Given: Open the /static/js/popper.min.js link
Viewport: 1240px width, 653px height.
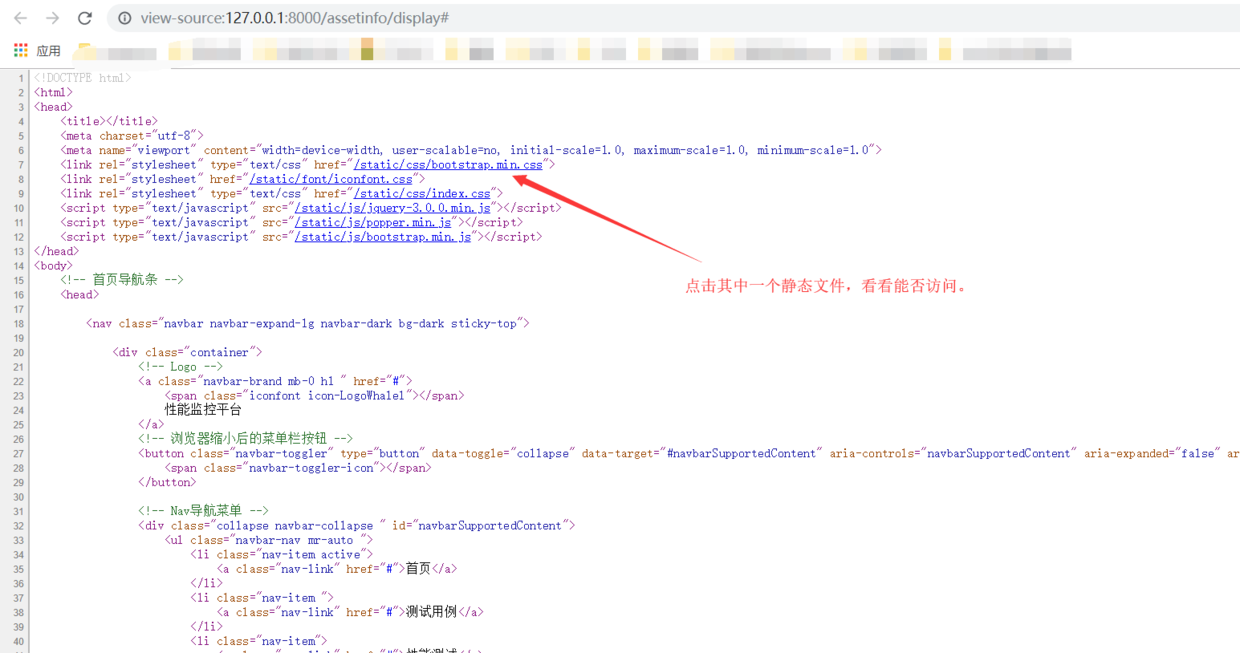Looking at the screenshot, I should 372,222.
